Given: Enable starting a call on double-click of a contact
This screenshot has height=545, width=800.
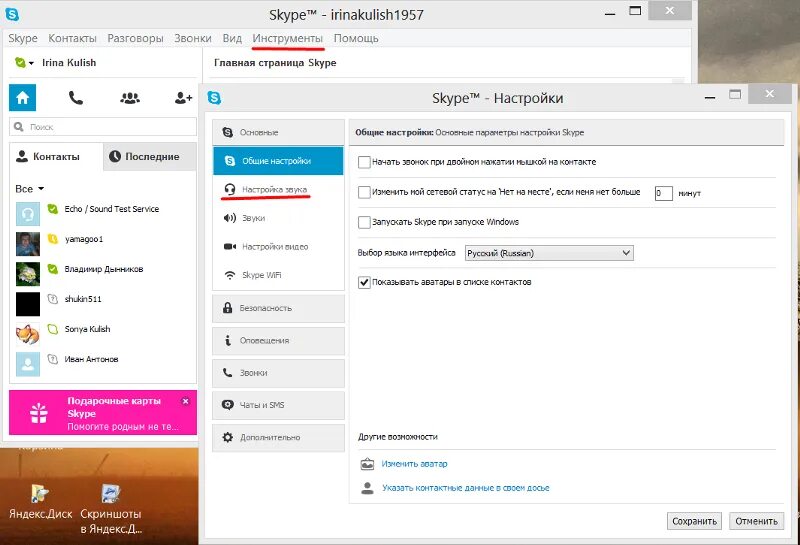Looking at the screenshot, I should [364, 162].
